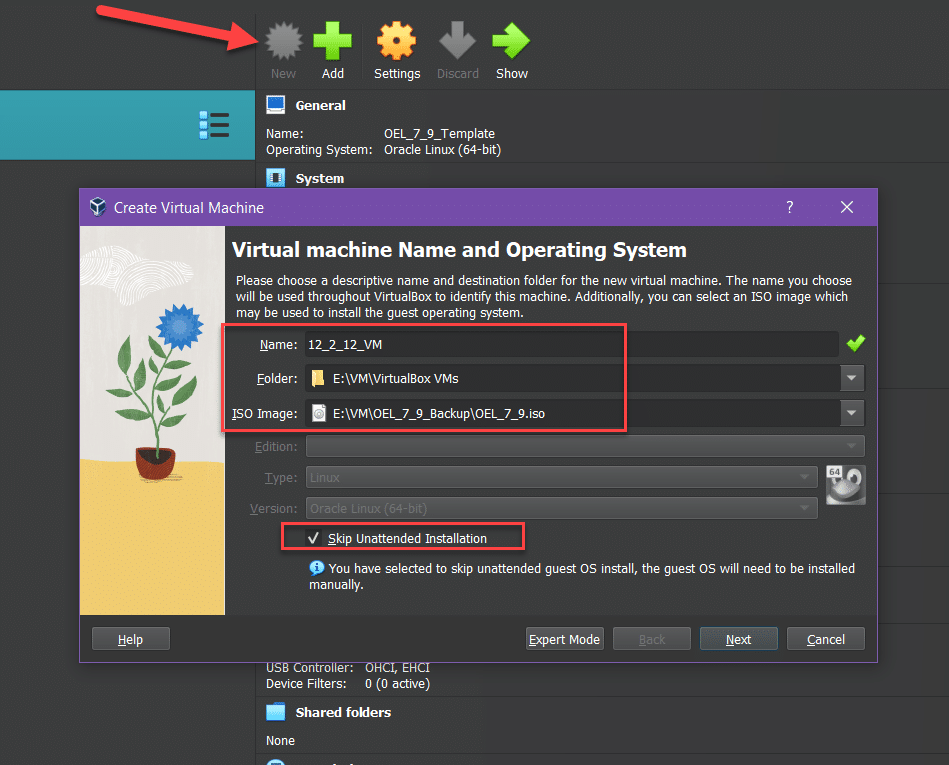Click the Name field containing 12_2_12_VM
The width and height of the screenshot is (949, 765).
[570, 344]
